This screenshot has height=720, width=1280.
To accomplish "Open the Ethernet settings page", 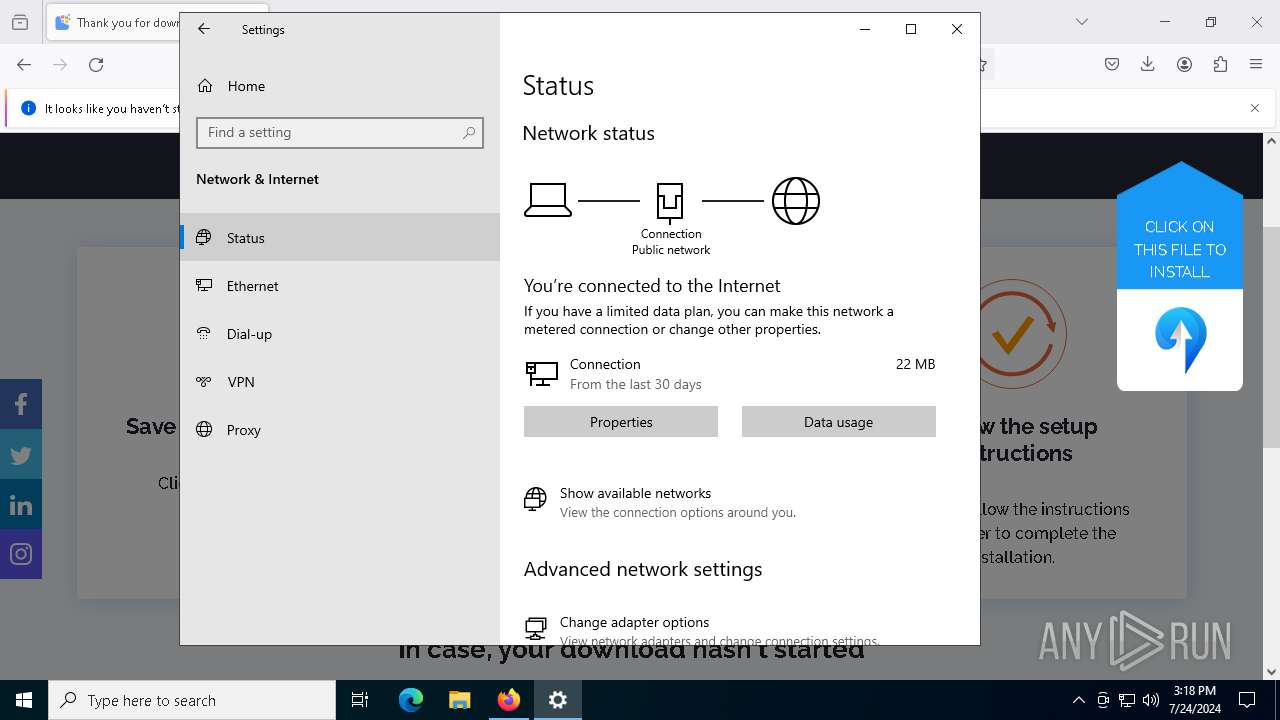I will pyautogui.click(x=340, y=286).
